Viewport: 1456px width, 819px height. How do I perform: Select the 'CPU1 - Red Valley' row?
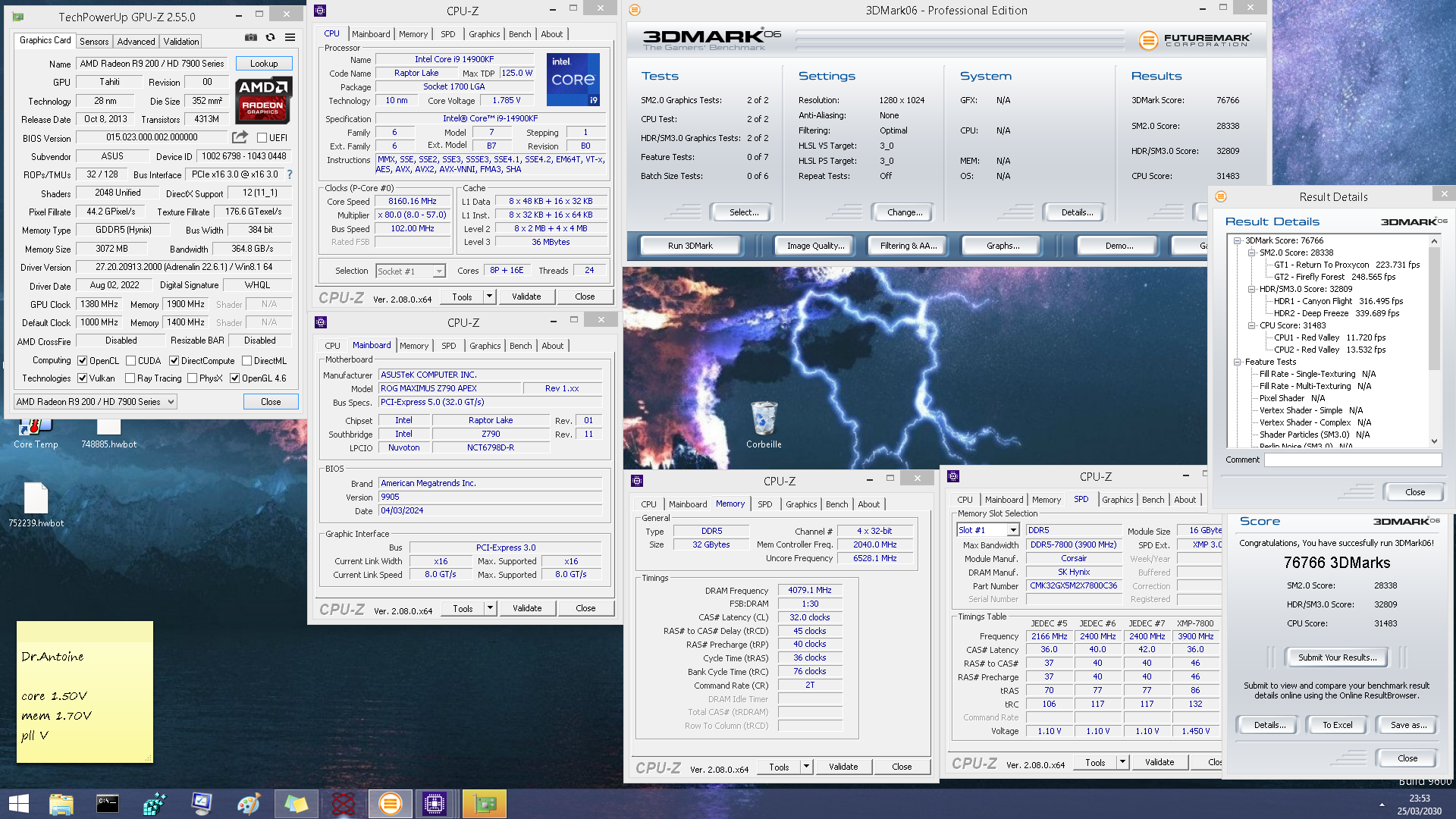[1329, 337]
